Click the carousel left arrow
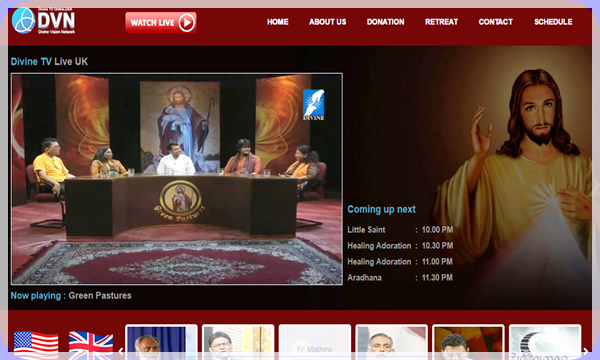 click(121, 351)
